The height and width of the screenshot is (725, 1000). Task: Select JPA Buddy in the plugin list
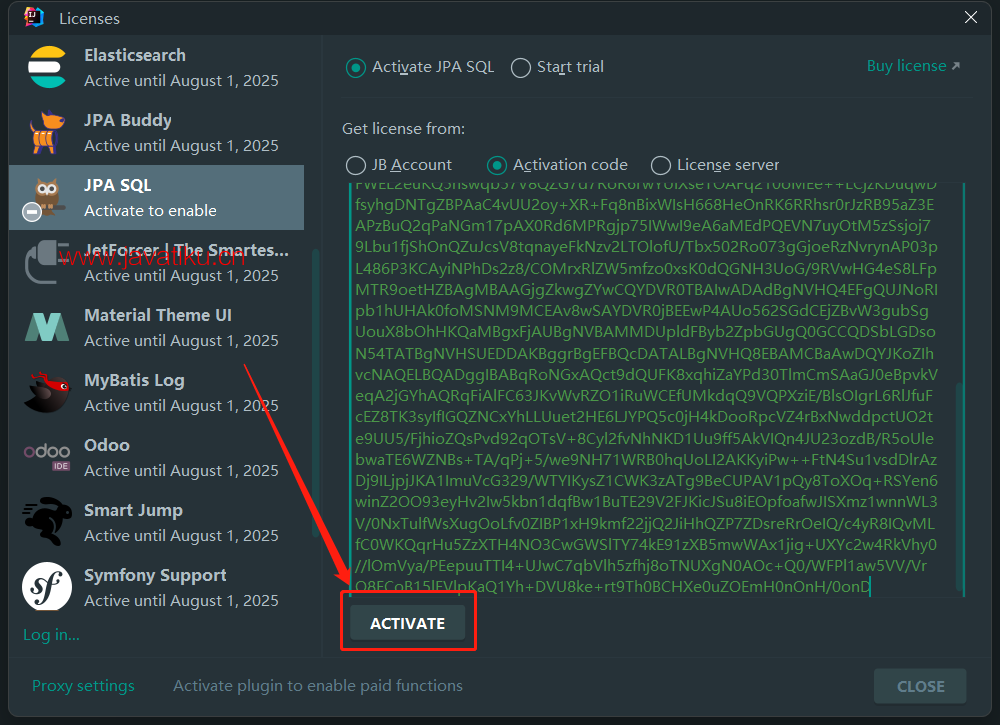point(156,133)
